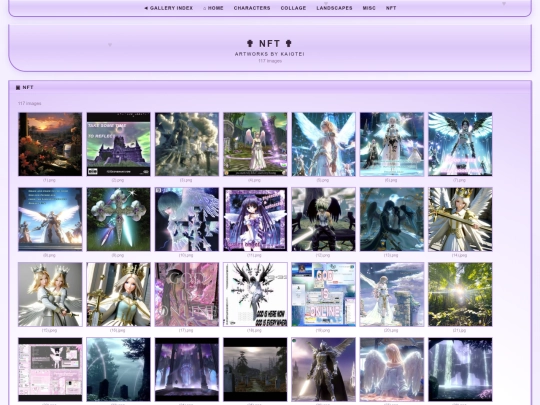Open the Landscapes gallery
540x405 pixels.
(334, 8)
